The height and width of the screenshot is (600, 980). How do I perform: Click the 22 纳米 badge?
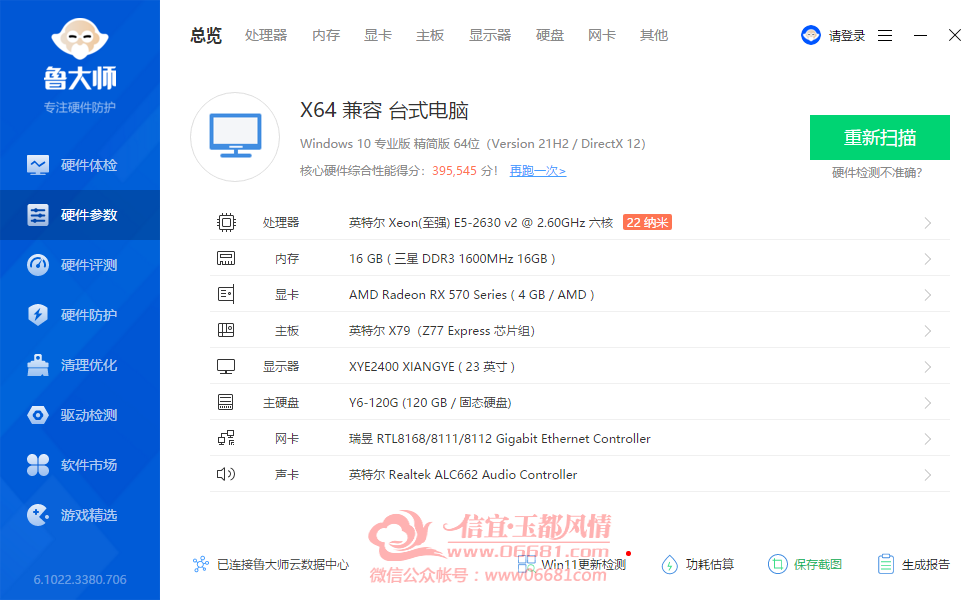point(648,222)
